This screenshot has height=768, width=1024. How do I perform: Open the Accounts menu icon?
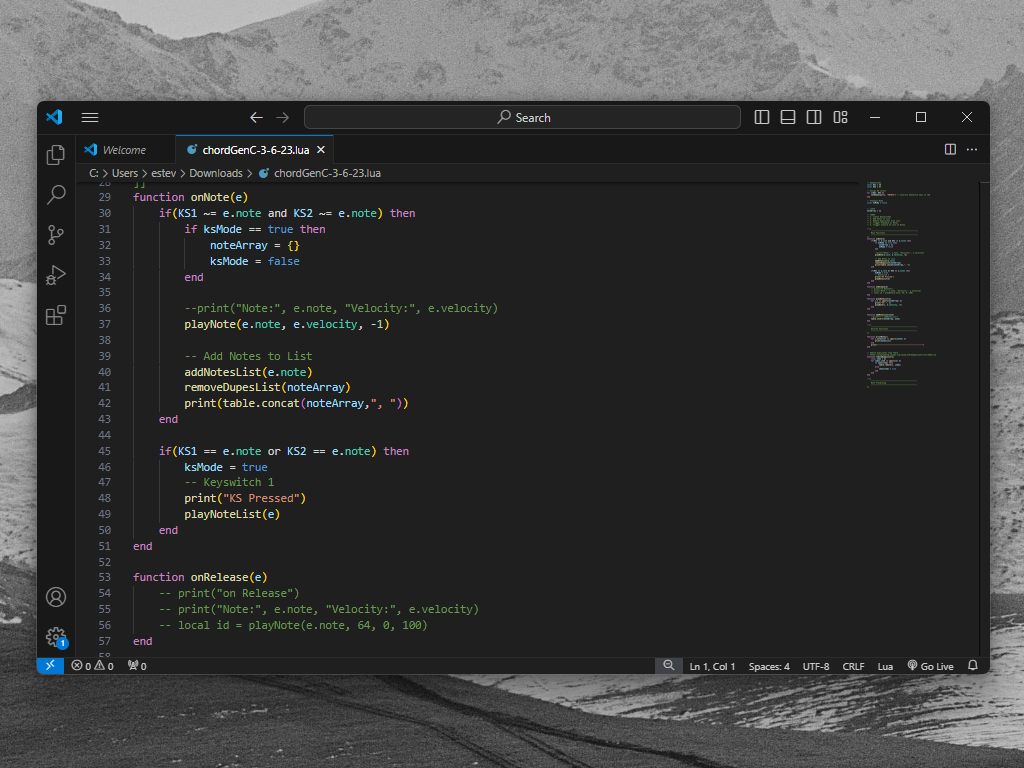pos(56,597)
